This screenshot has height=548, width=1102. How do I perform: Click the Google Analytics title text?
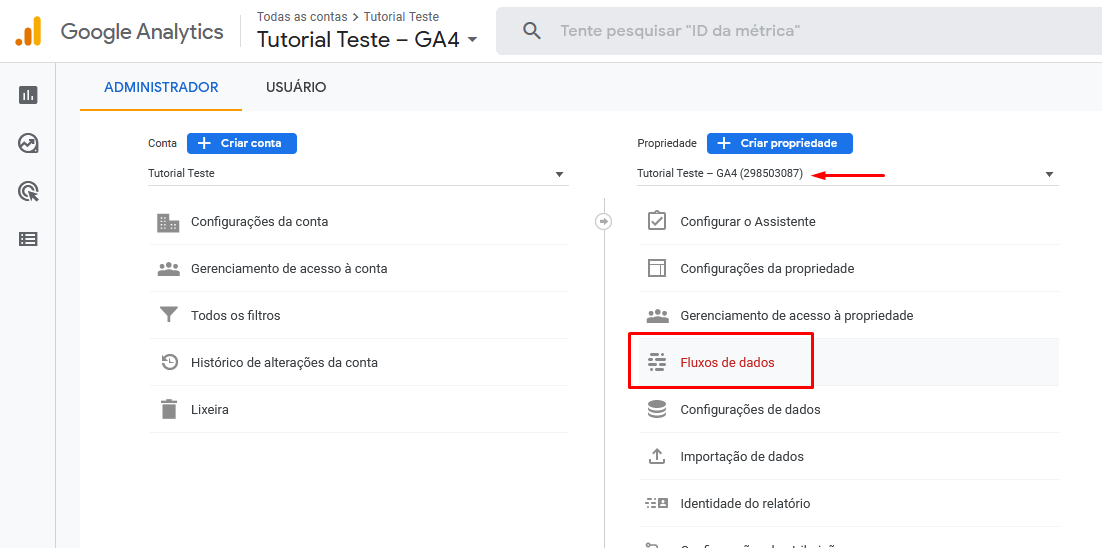click(x=142, y=32)
